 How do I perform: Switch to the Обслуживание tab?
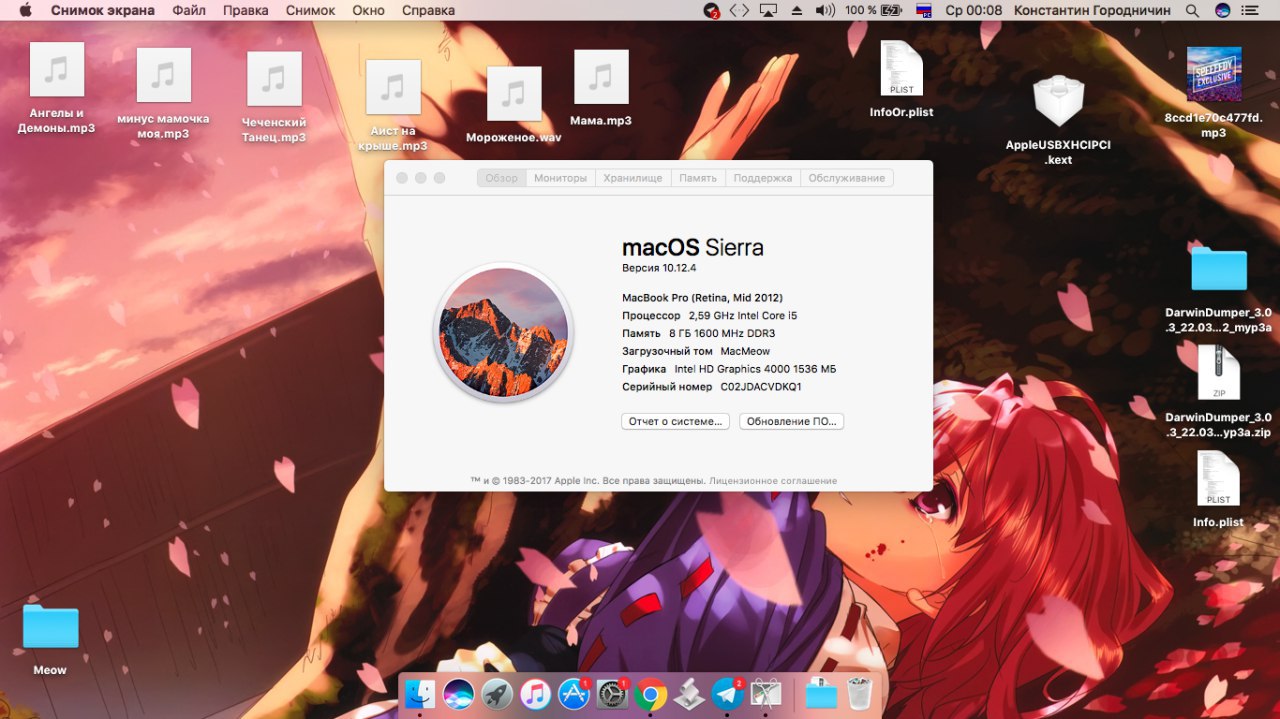point(847,178)
